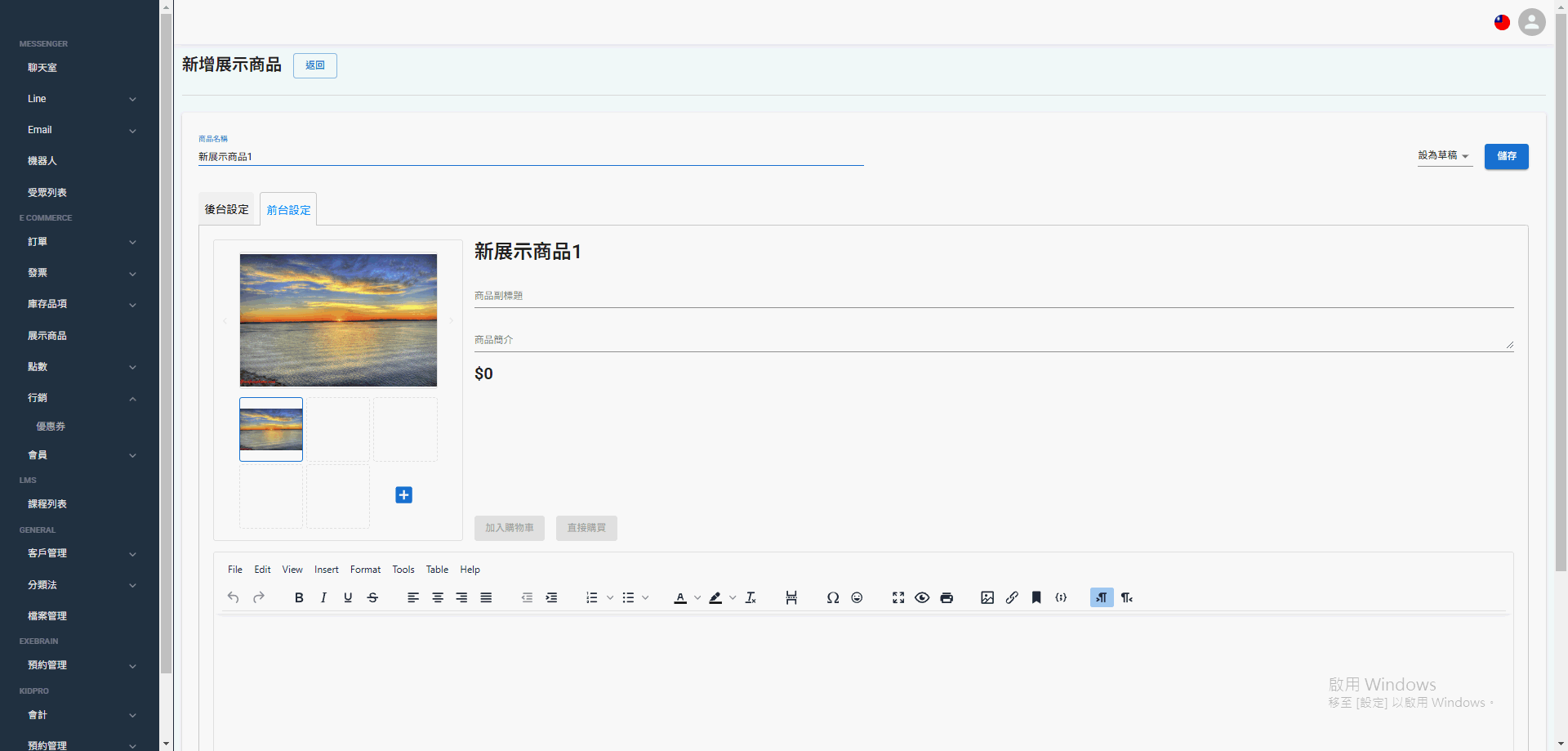Image resolution: width=1568 pixels, height=751 pixels.
Task: Toggle left-to-right text direction
Action: coord(1102,597)
